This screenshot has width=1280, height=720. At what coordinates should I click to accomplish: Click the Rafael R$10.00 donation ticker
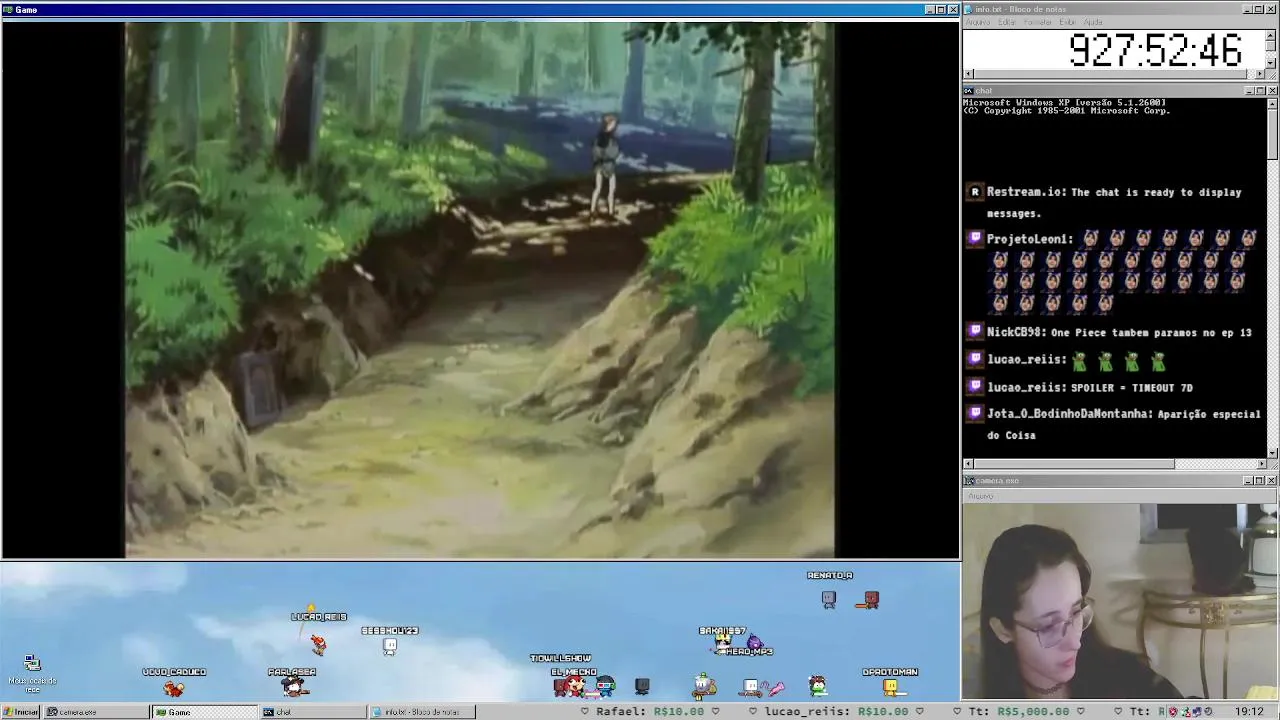point(650,712)
